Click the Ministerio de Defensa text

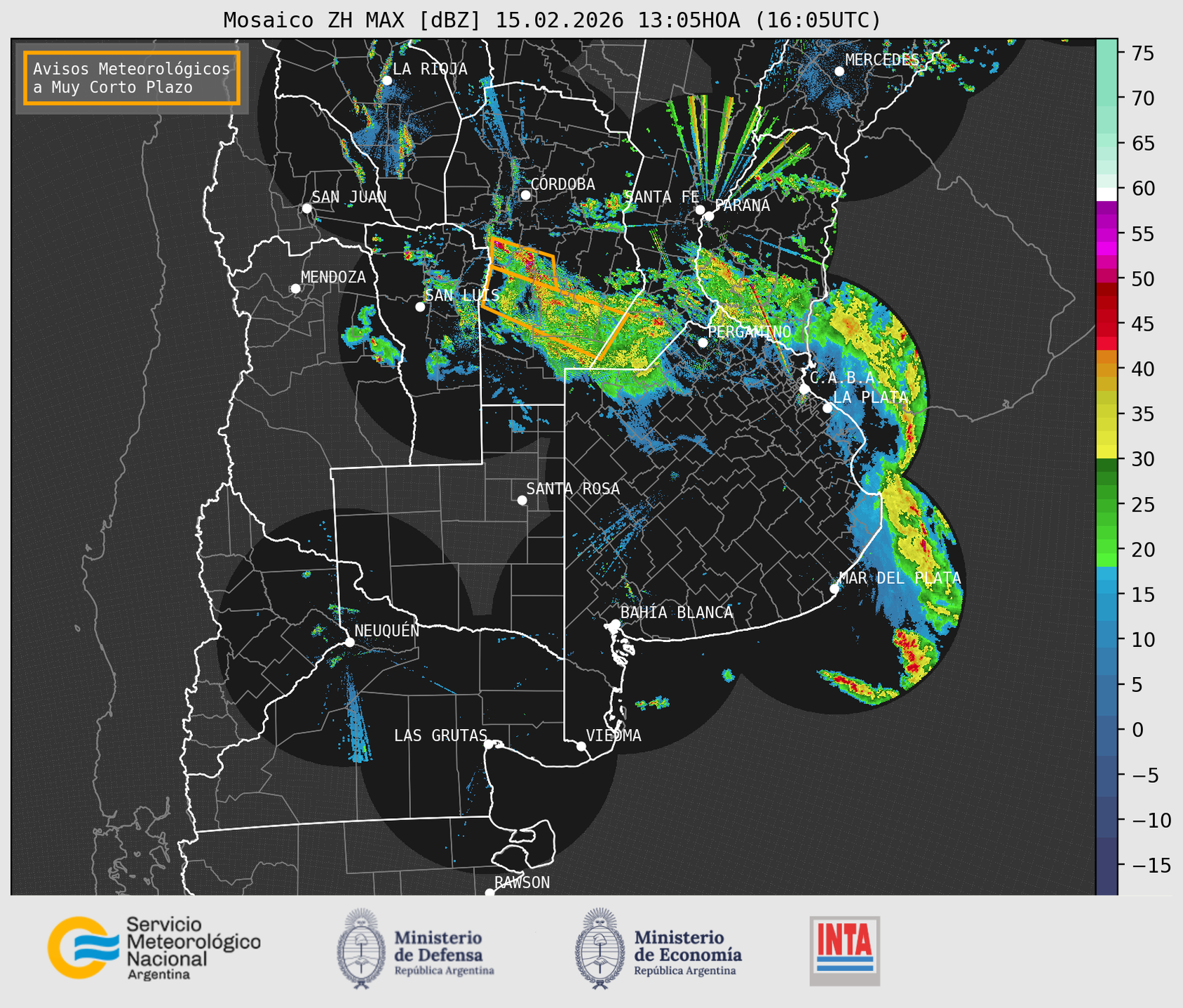445,952
